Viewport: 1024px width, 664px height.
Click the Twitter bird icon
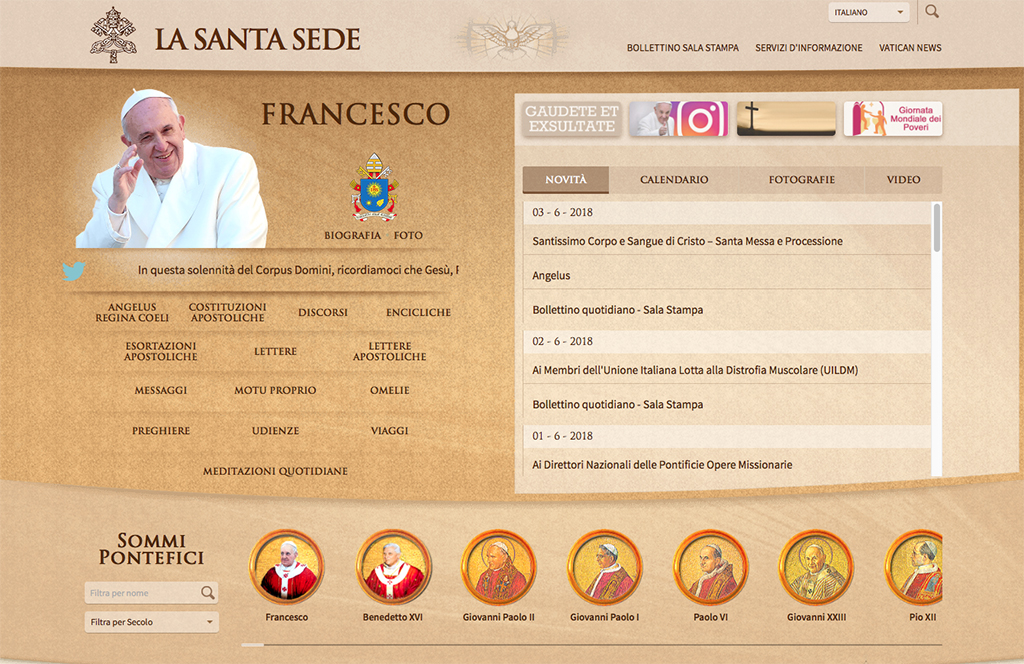pyautogui.click(x=74, y=271)
